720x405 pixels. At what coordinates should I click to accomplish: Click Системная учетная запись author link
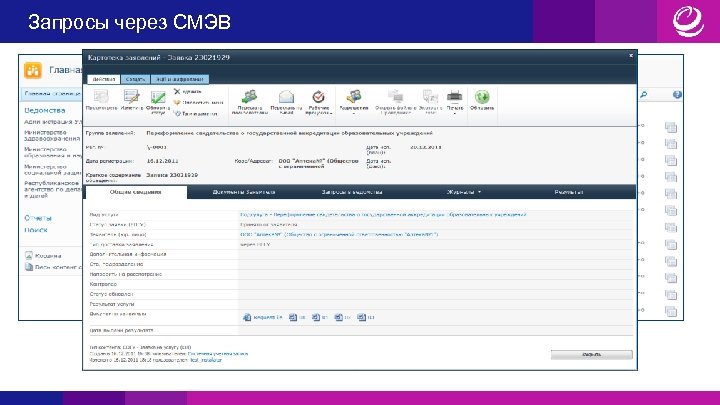[218, 354]
